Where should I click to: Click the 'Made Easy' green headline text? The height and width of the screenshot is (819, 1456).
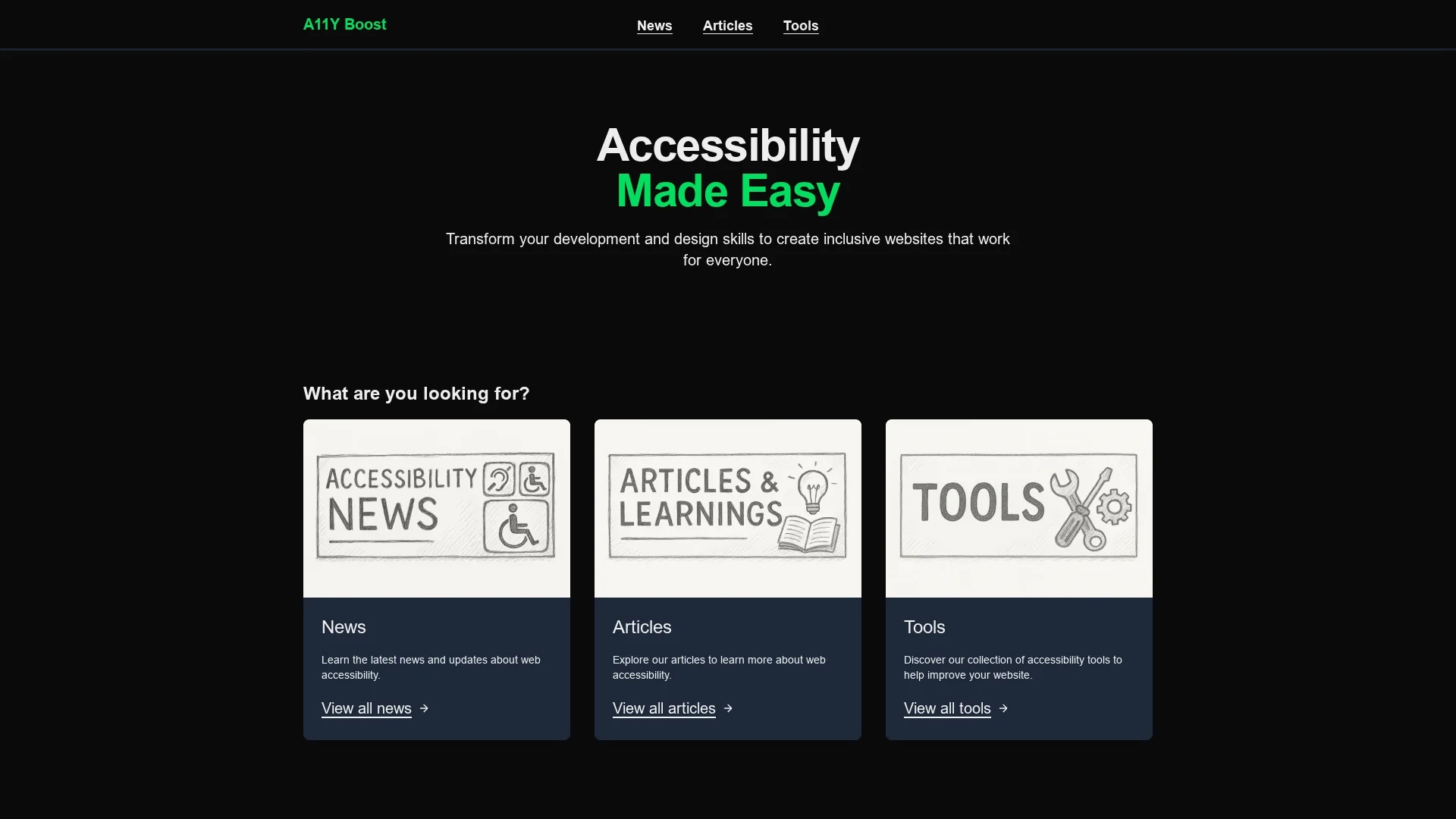click(x=728, y=191)
